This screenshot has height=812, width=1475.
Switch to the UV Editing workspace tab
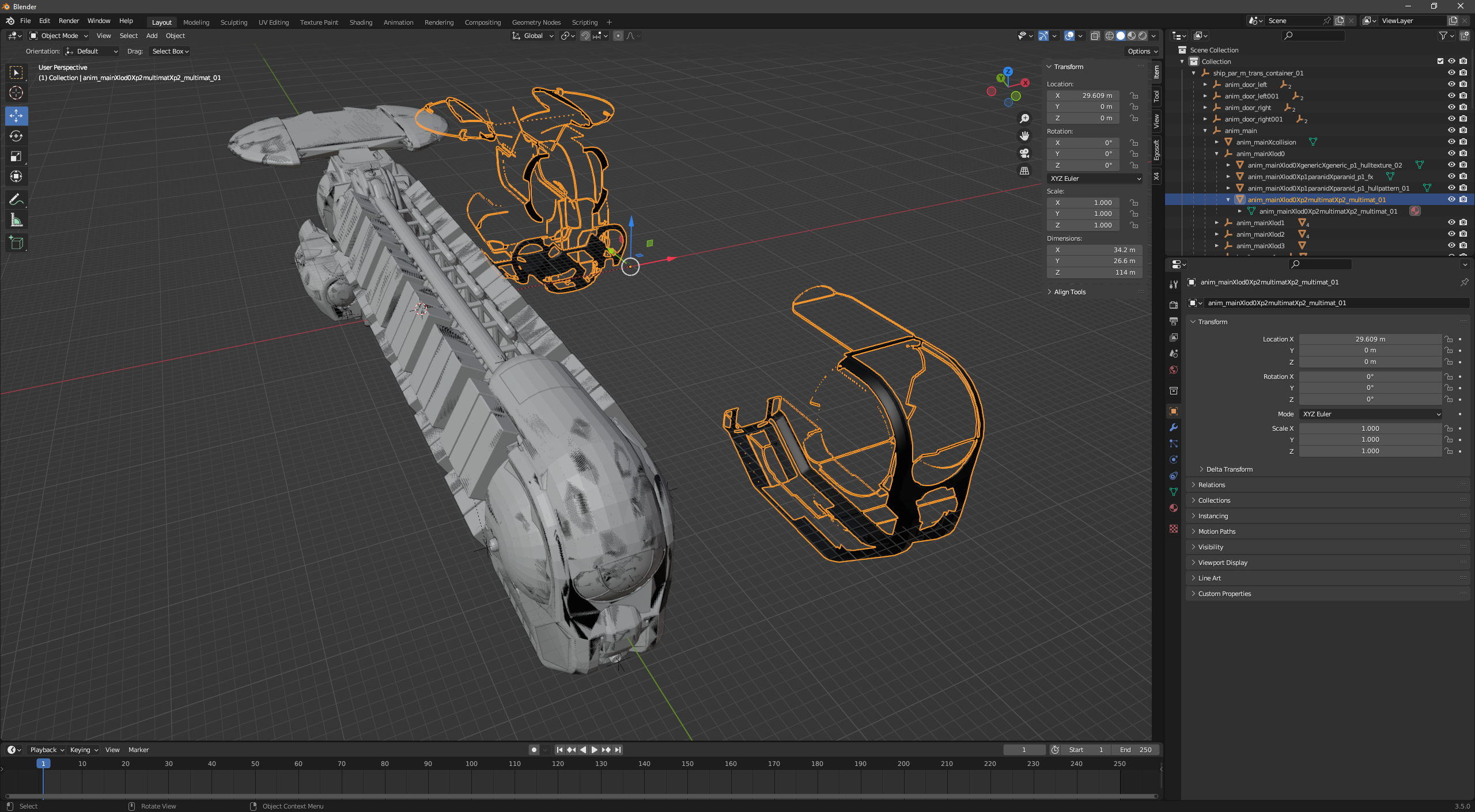pos(273,22)
